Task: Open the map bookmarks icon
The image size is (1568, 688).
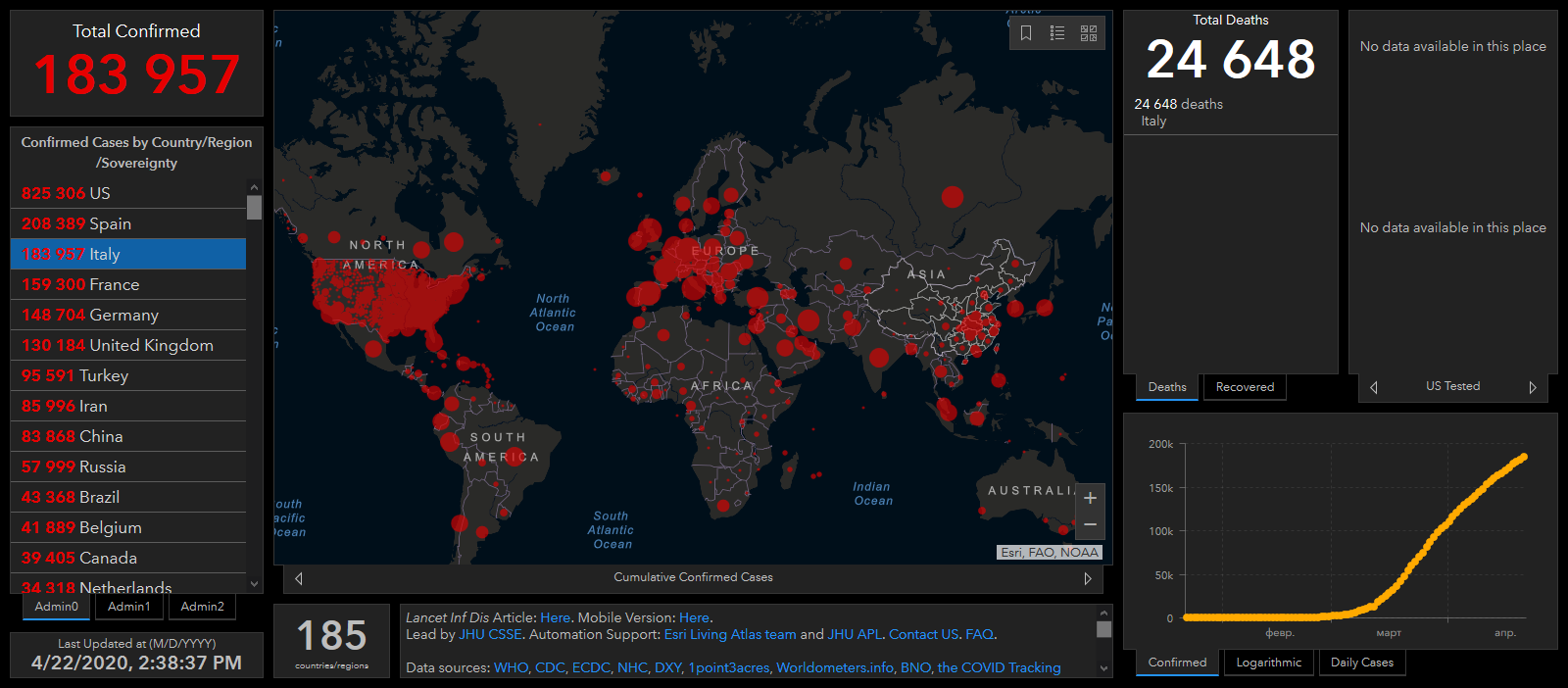Action: click(1026, 33)
